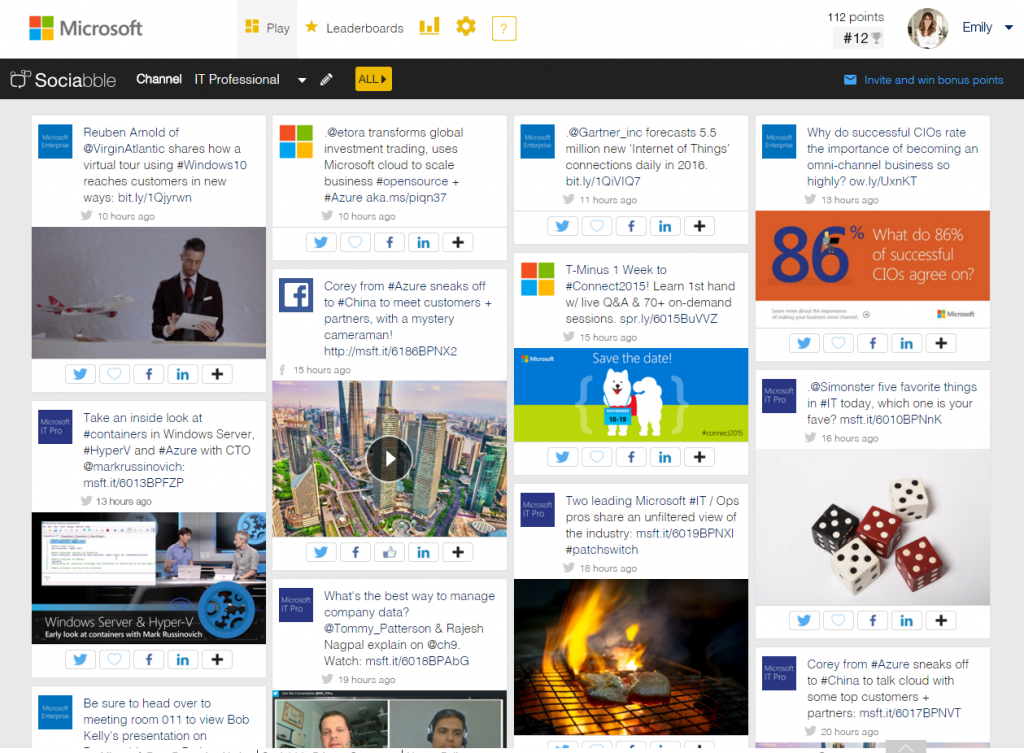Click the pencil edit channel icon
Image resolution: width=1024 pixels, height=753 pixels.
pos(327,80)
